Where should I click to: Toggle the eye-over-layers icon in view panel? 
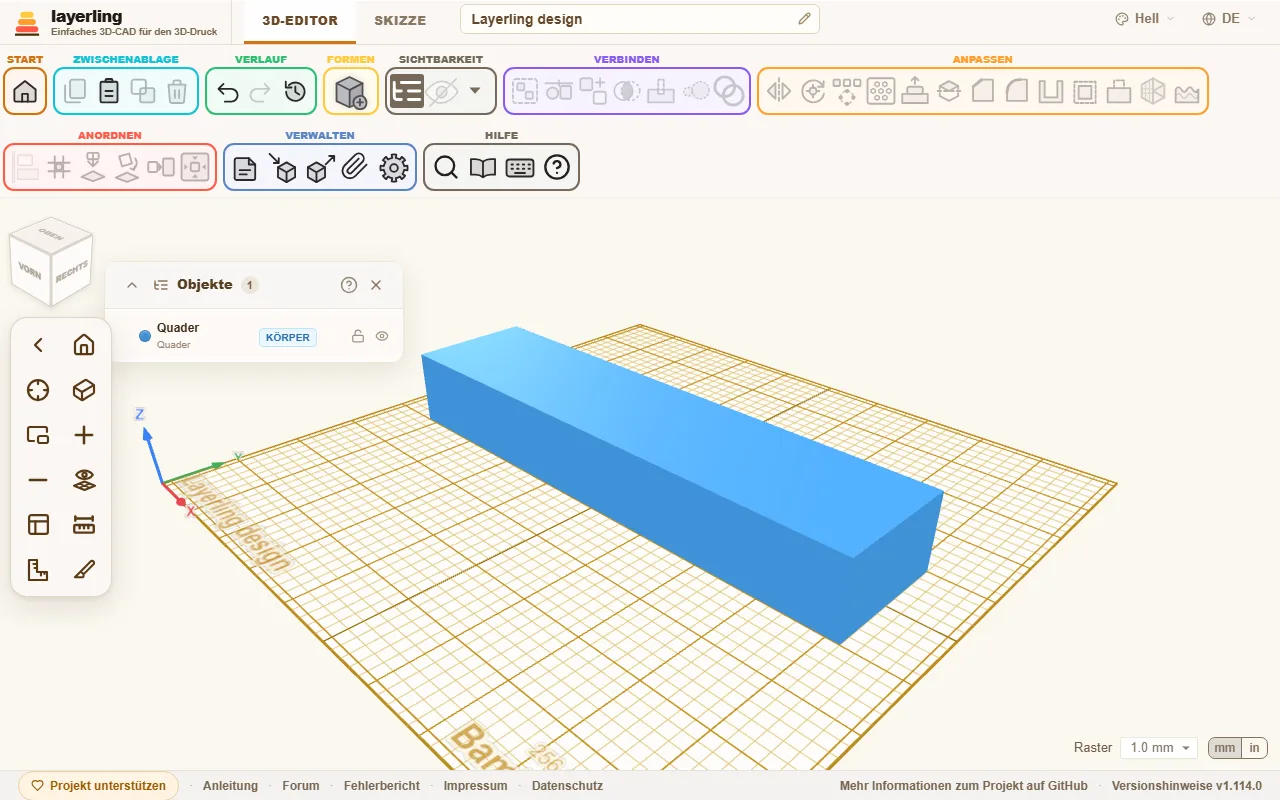point(84,480)
